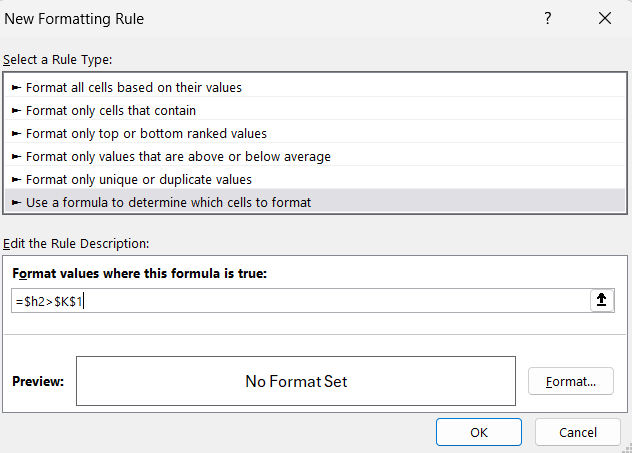Click the dialog resize grip in the bottom corner

[628, 449]
